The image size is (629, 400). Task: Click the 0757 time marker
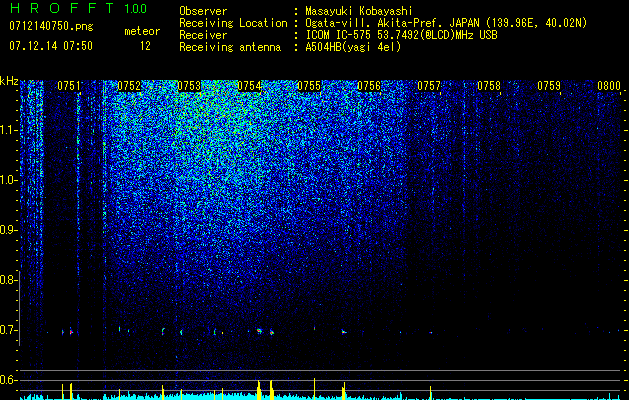pos(429,86)
